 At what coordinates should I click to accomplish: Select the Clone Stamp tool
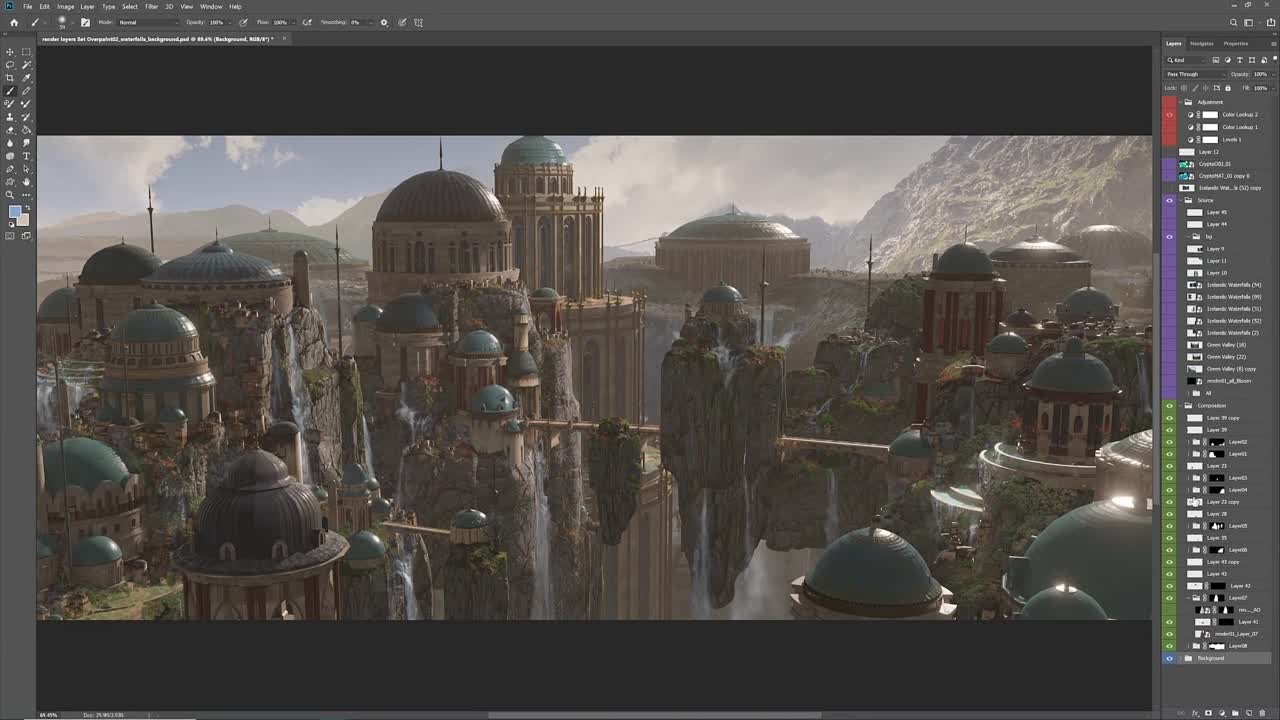tap(10, 116)
